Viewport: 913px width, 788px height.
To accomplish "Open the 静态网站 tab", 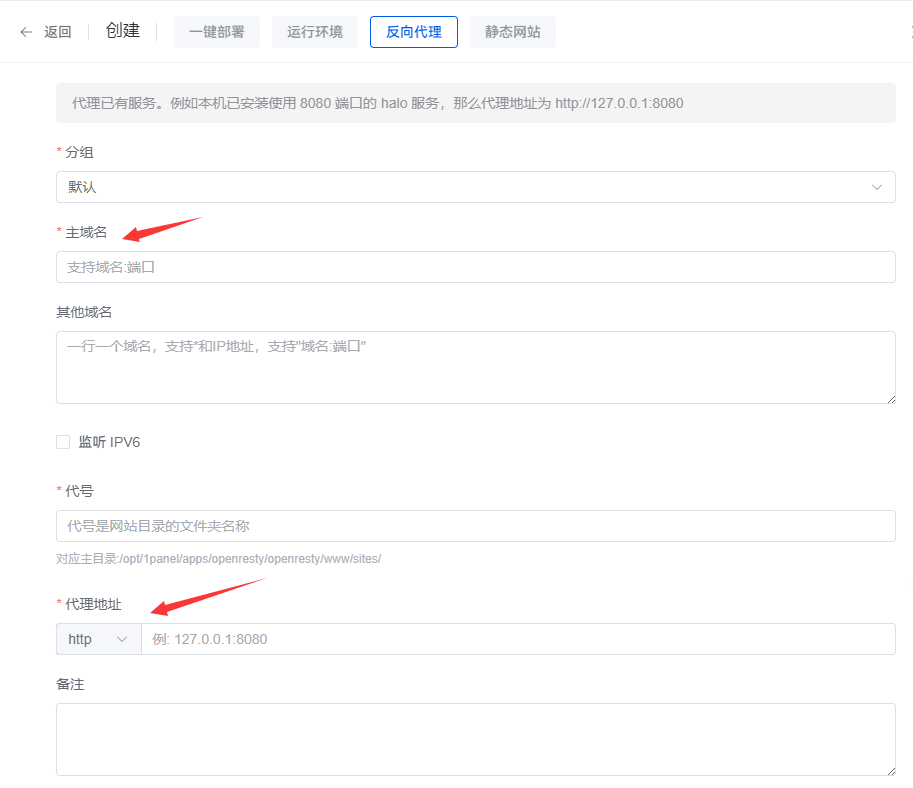I will pyautogui.click(x=512, y=32).
